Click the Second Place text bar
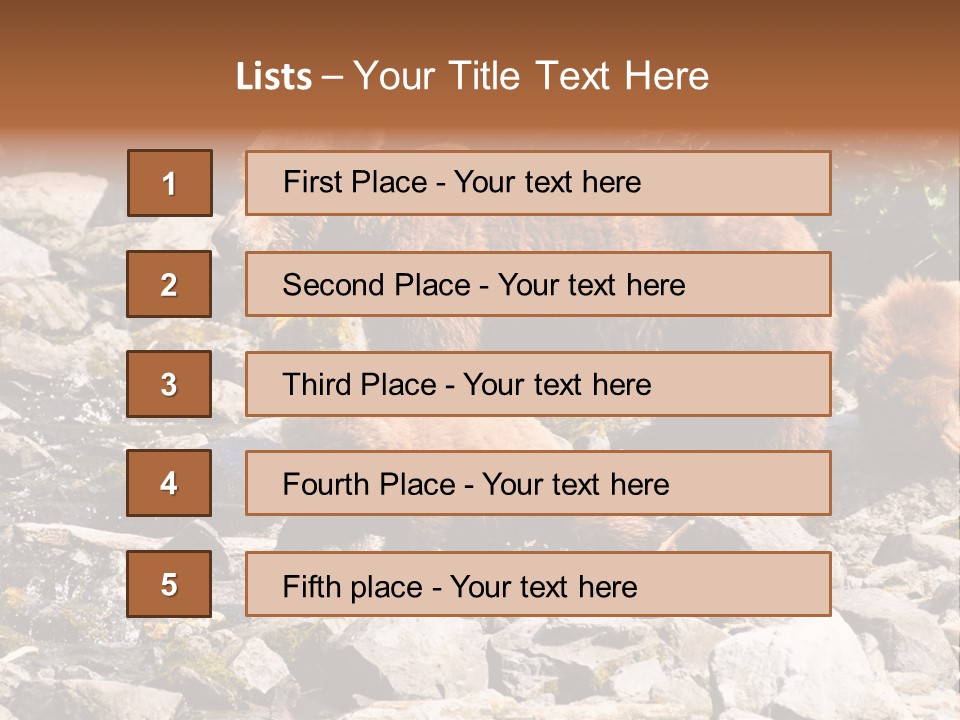Viewport: 960px width, 720px height. [x=538, y=284]
